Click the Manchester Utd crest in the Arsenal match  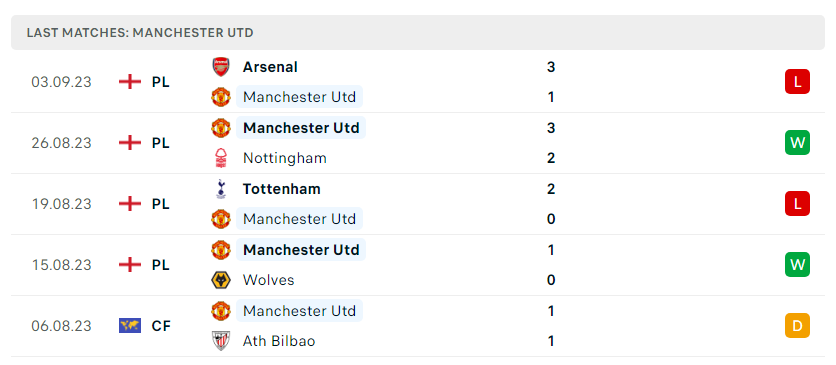221,97
